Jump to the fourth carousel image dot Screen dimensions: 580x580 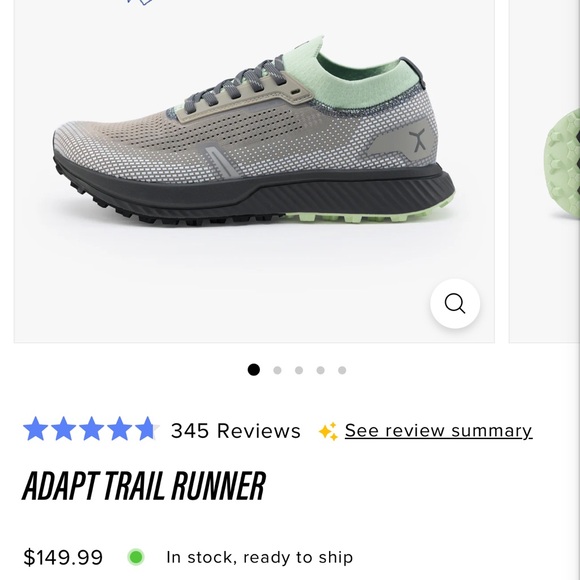click(321, 370)
